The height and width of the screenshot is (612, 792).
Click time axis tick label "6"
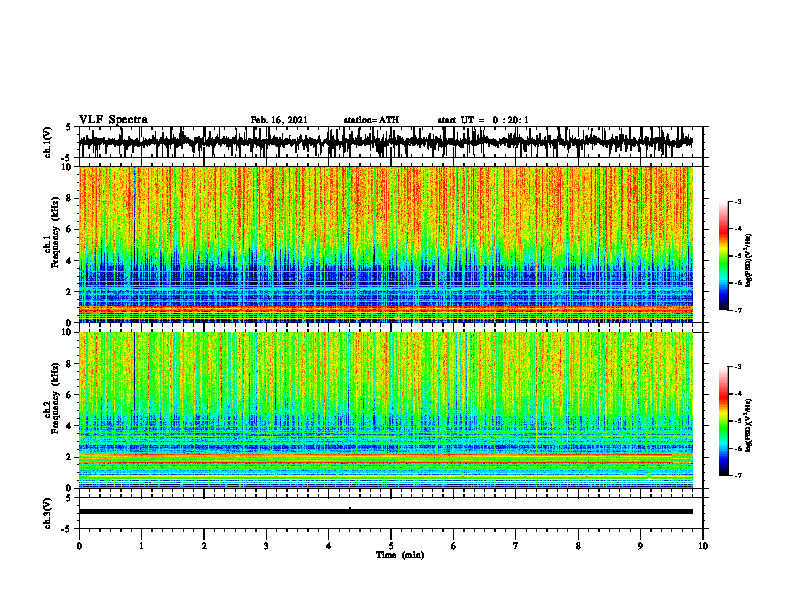454,546
